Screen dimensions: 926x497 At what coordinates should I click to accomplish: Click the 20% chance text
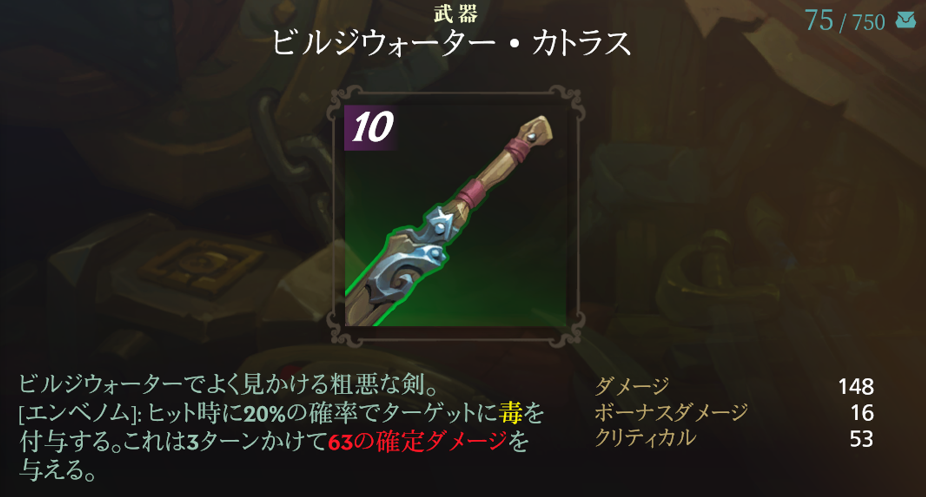click(x=265, y=413)
